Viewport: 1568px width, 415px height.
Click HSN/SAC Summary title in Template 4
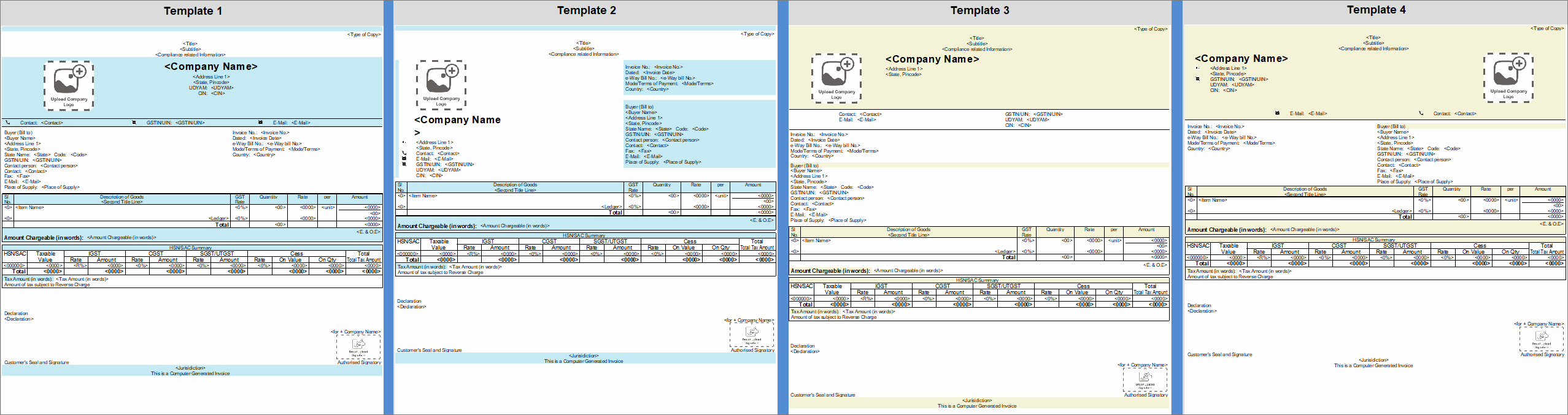[1373, 240]
